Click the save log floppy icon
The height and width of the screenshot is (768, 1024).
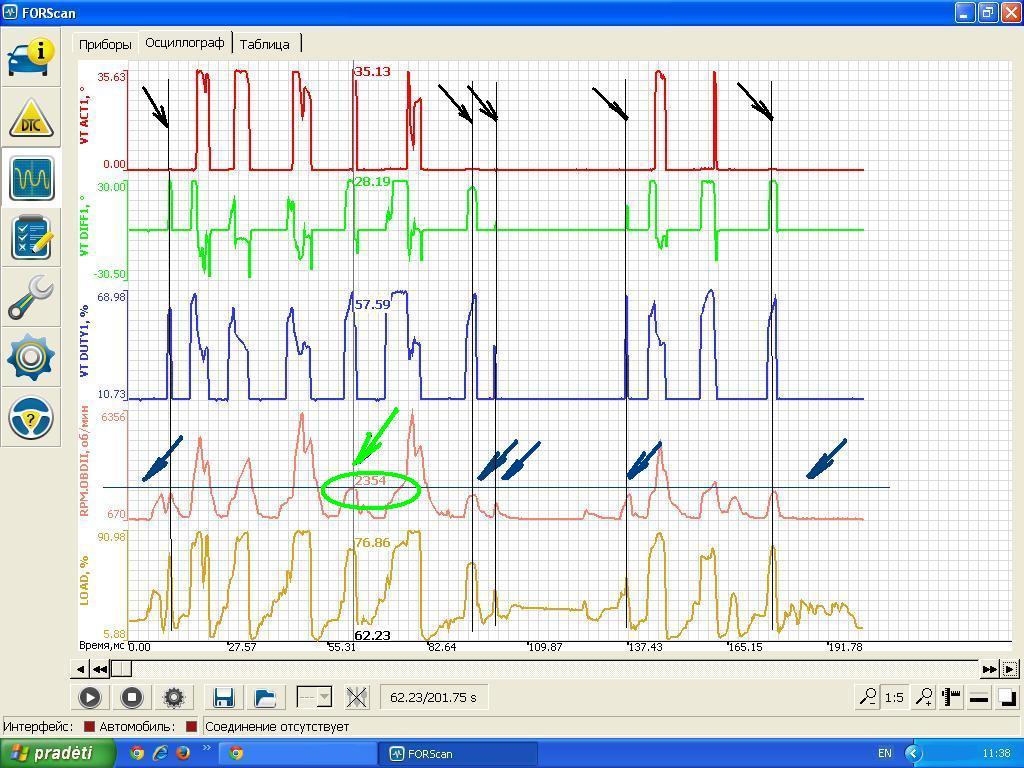(x=224, y=697)
